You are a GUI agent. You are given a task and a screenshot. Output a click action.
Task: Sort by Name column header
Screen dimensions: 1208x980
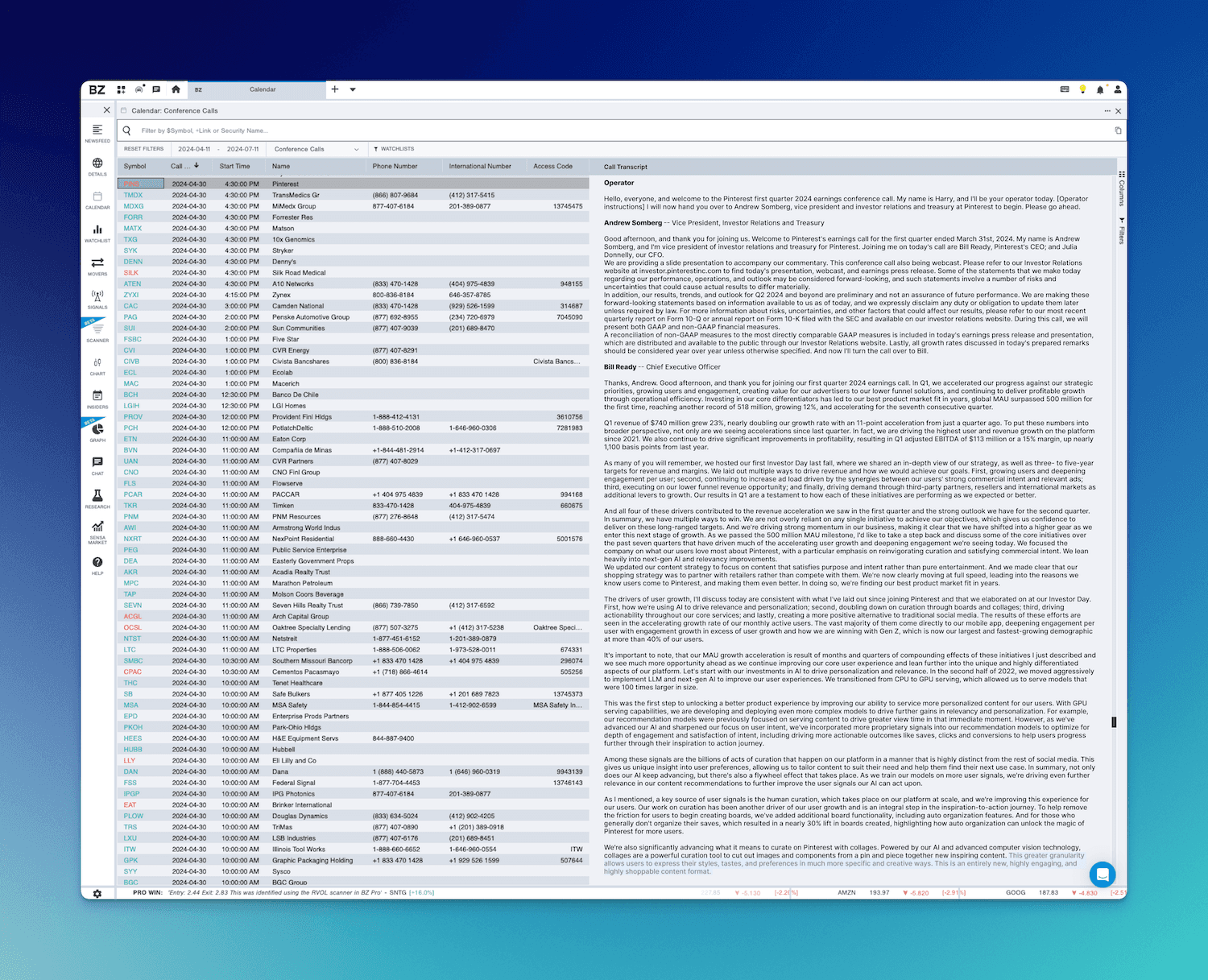(281, 167)
